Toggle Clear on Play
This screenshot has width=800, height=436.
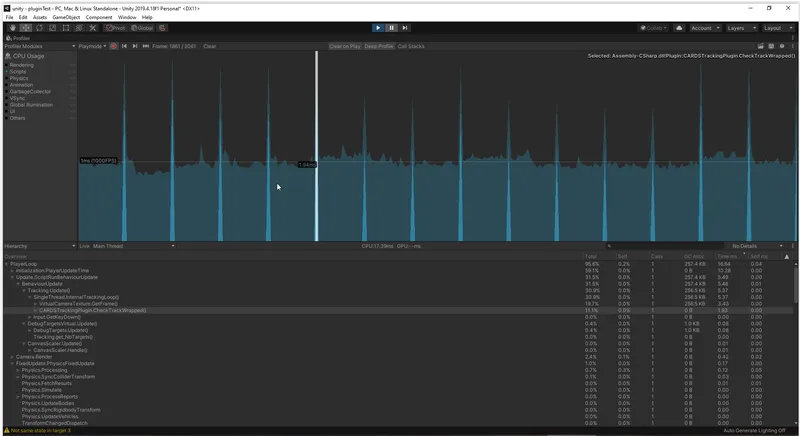tap(345, 46)
